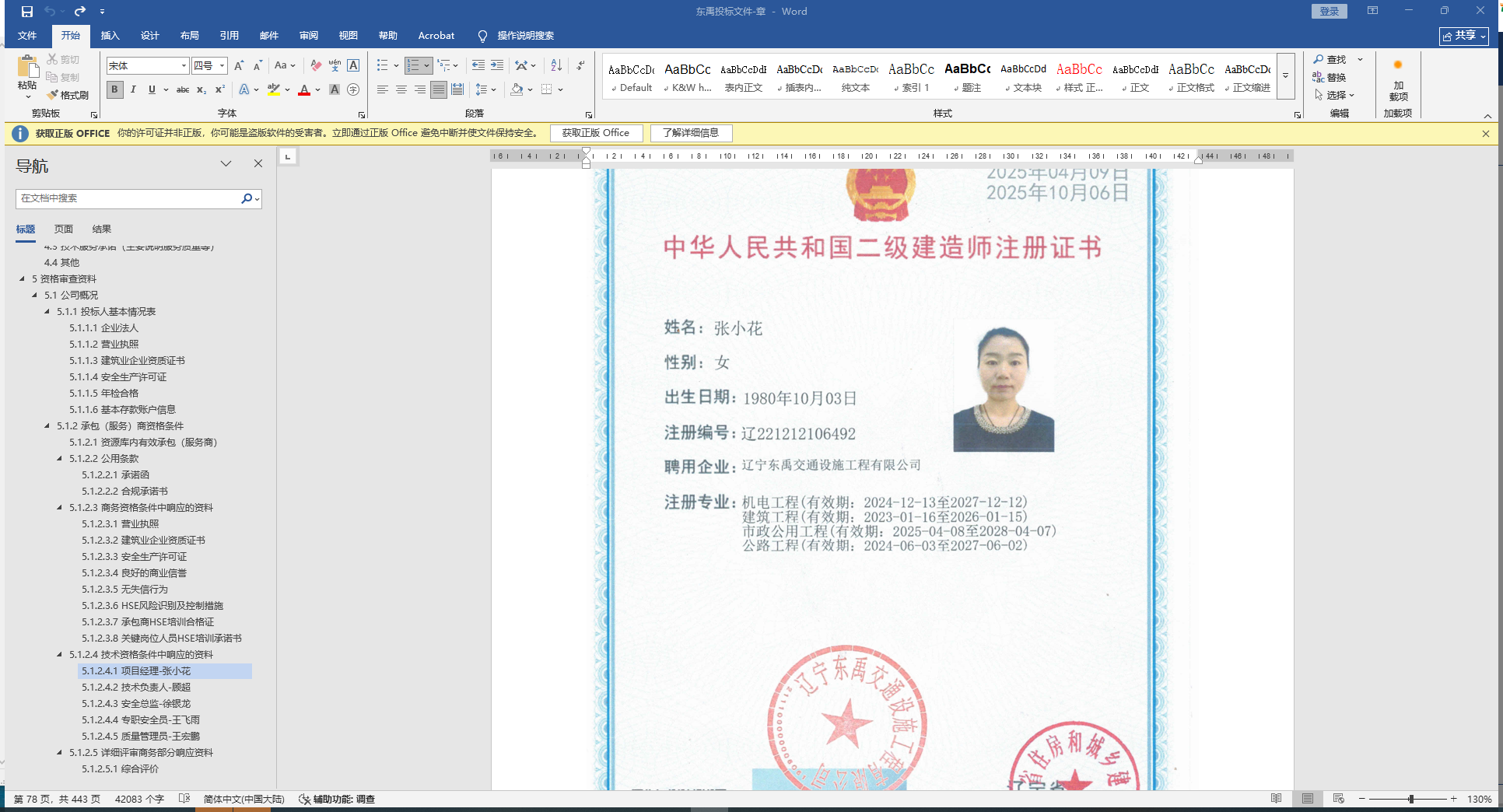Viewport: 1503px width, 812px height.
Task: Apply the 题注 style from the styles gallery
Action: 967,77
